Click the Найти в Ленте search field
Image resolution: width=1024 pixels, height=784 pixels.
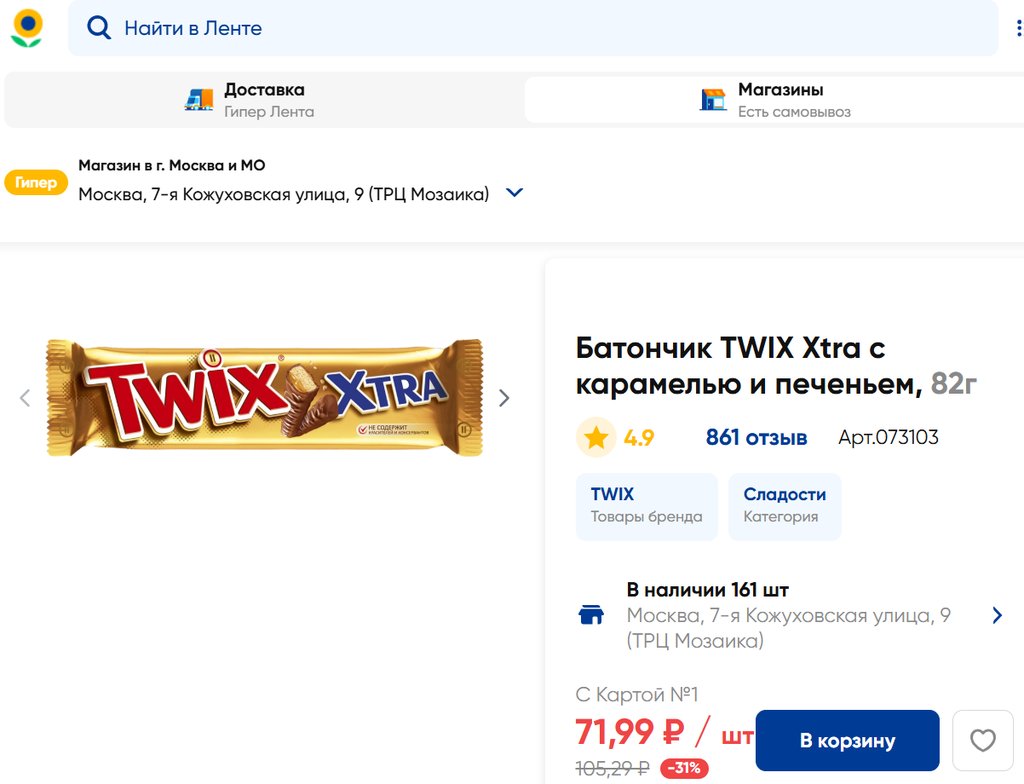[x=540, y=28]
